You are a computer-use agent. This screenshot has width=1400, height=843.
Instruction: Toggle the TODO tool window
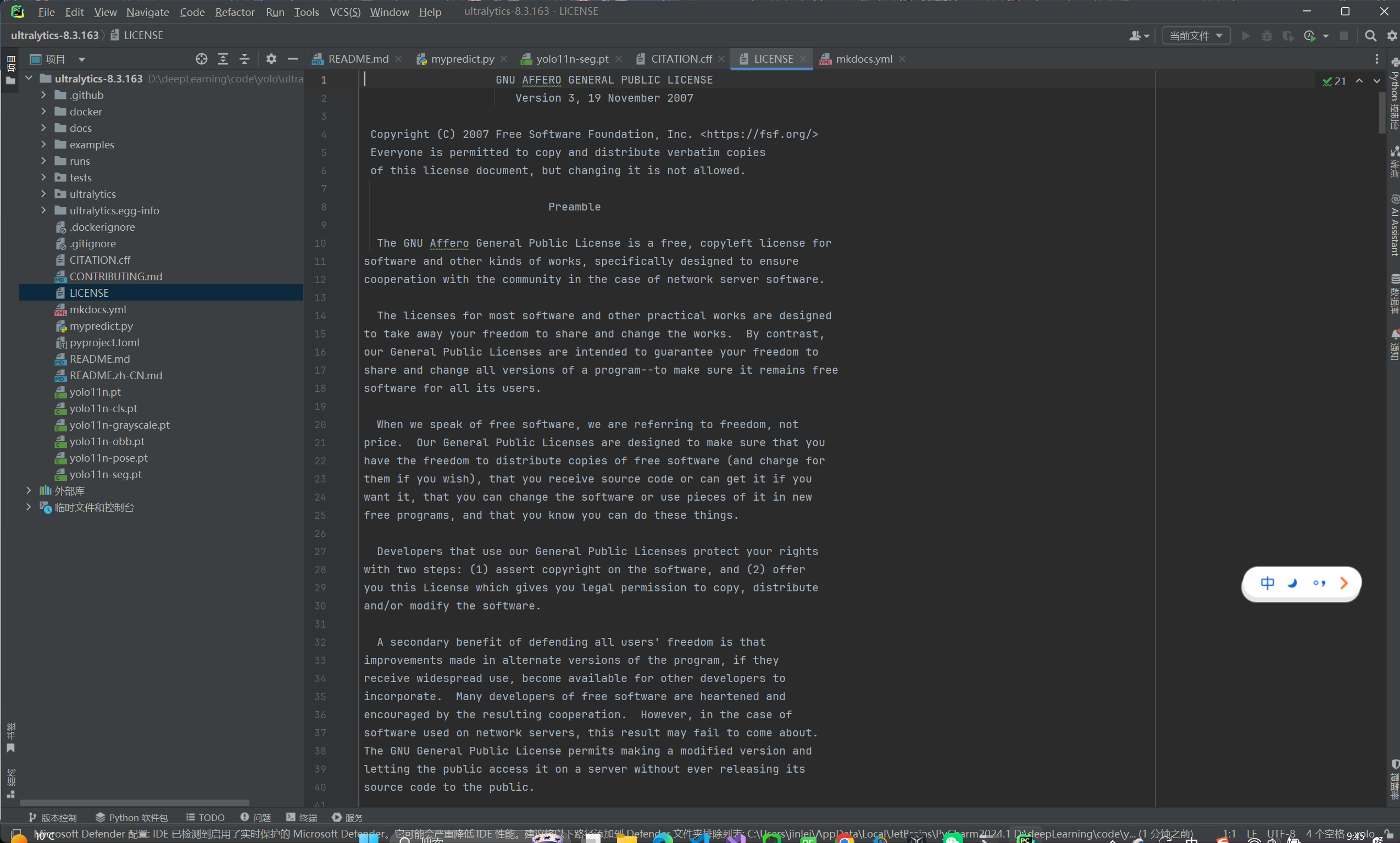205,817
